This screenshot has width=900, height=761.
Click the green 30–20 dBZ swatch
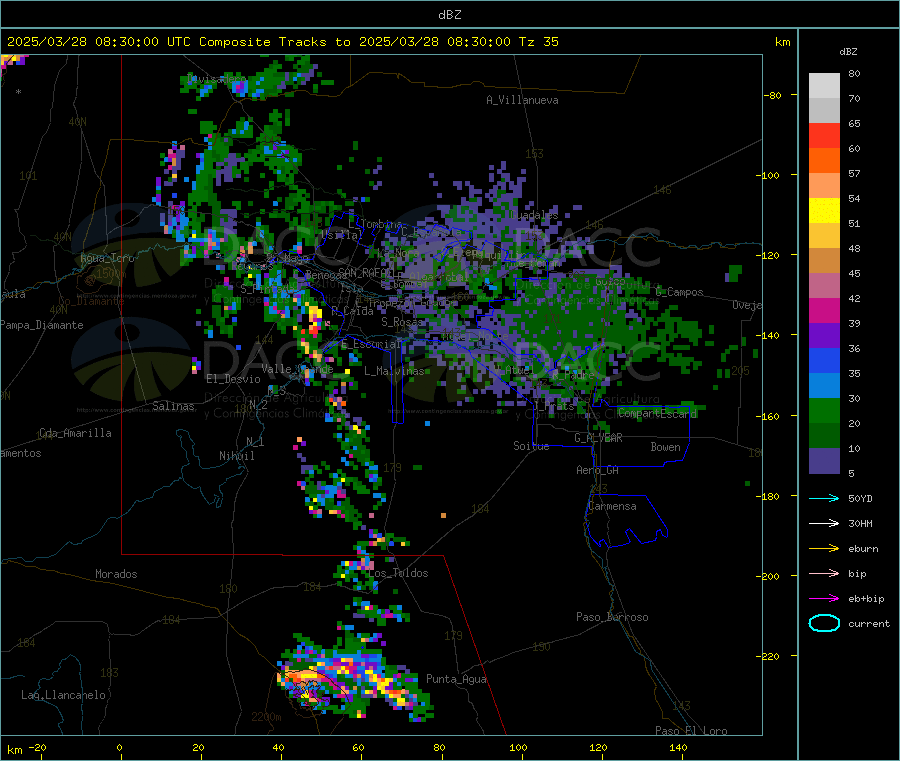(824, 410)
